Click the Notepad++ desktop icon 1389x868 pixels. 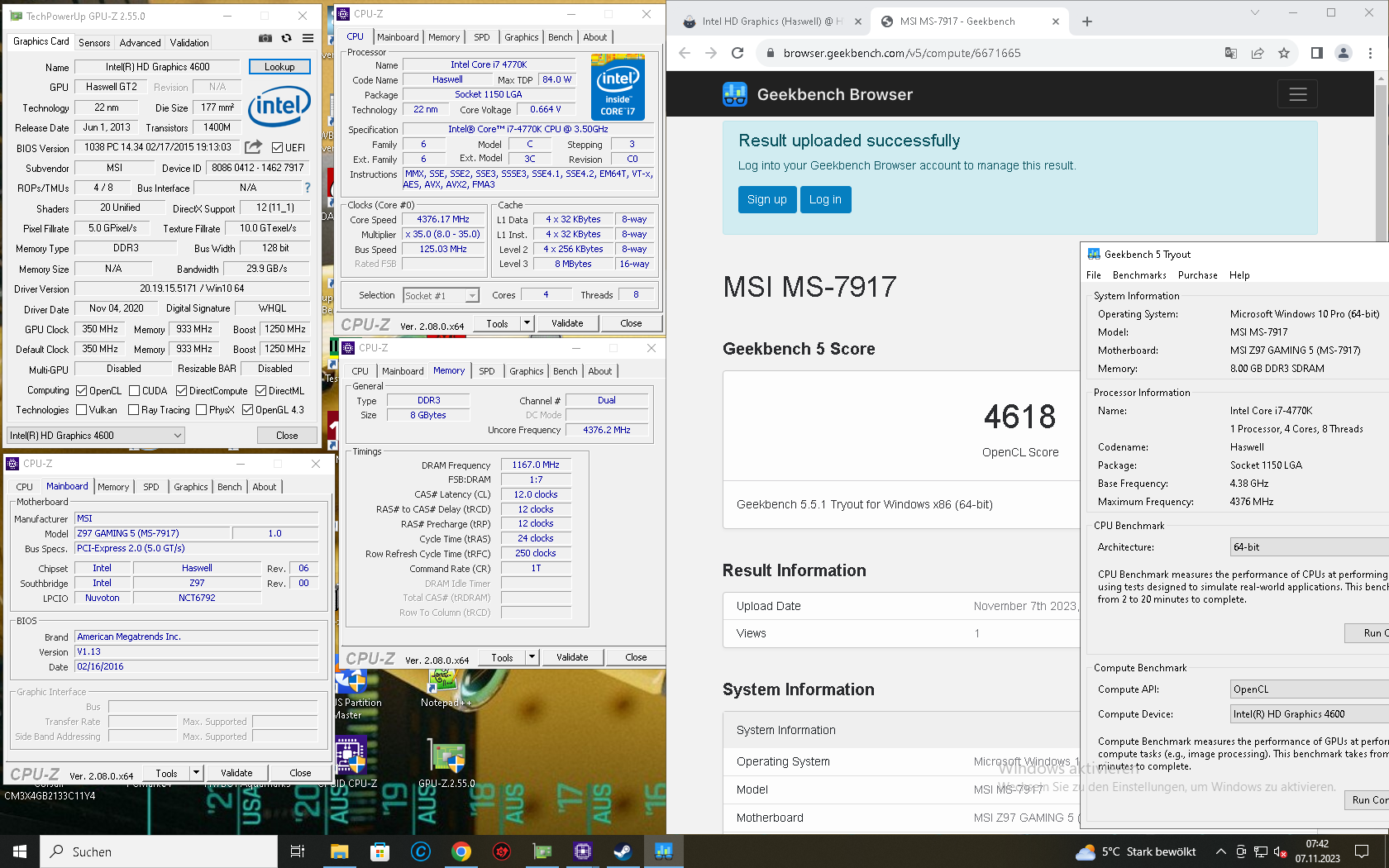coord(445,688)
